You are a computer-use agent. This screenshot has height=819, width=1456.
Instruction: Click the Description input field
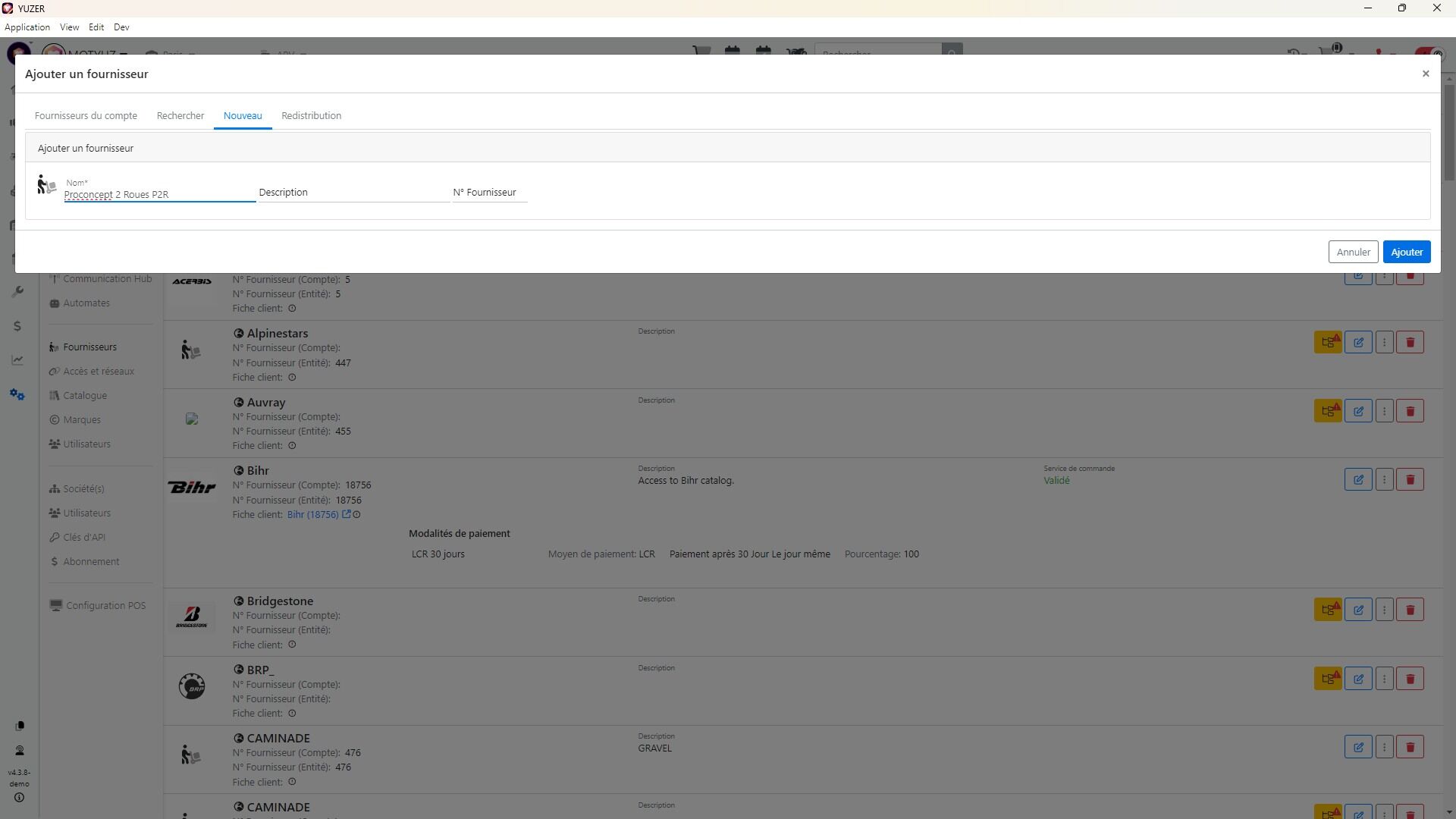coord(353,193)
